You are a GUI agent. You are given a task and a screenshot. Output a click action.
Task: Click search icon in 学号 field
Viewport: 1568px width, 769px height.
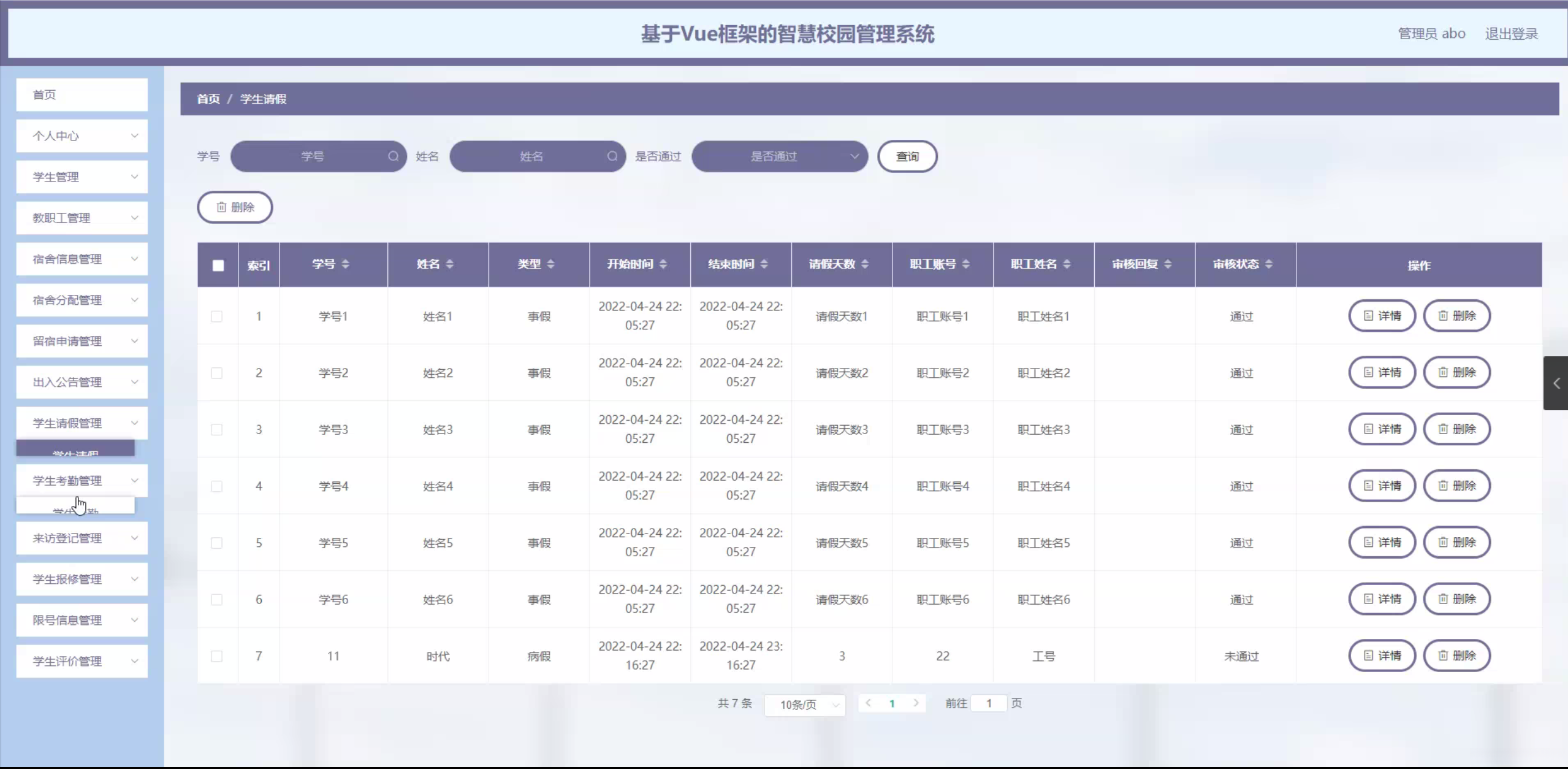393,156
